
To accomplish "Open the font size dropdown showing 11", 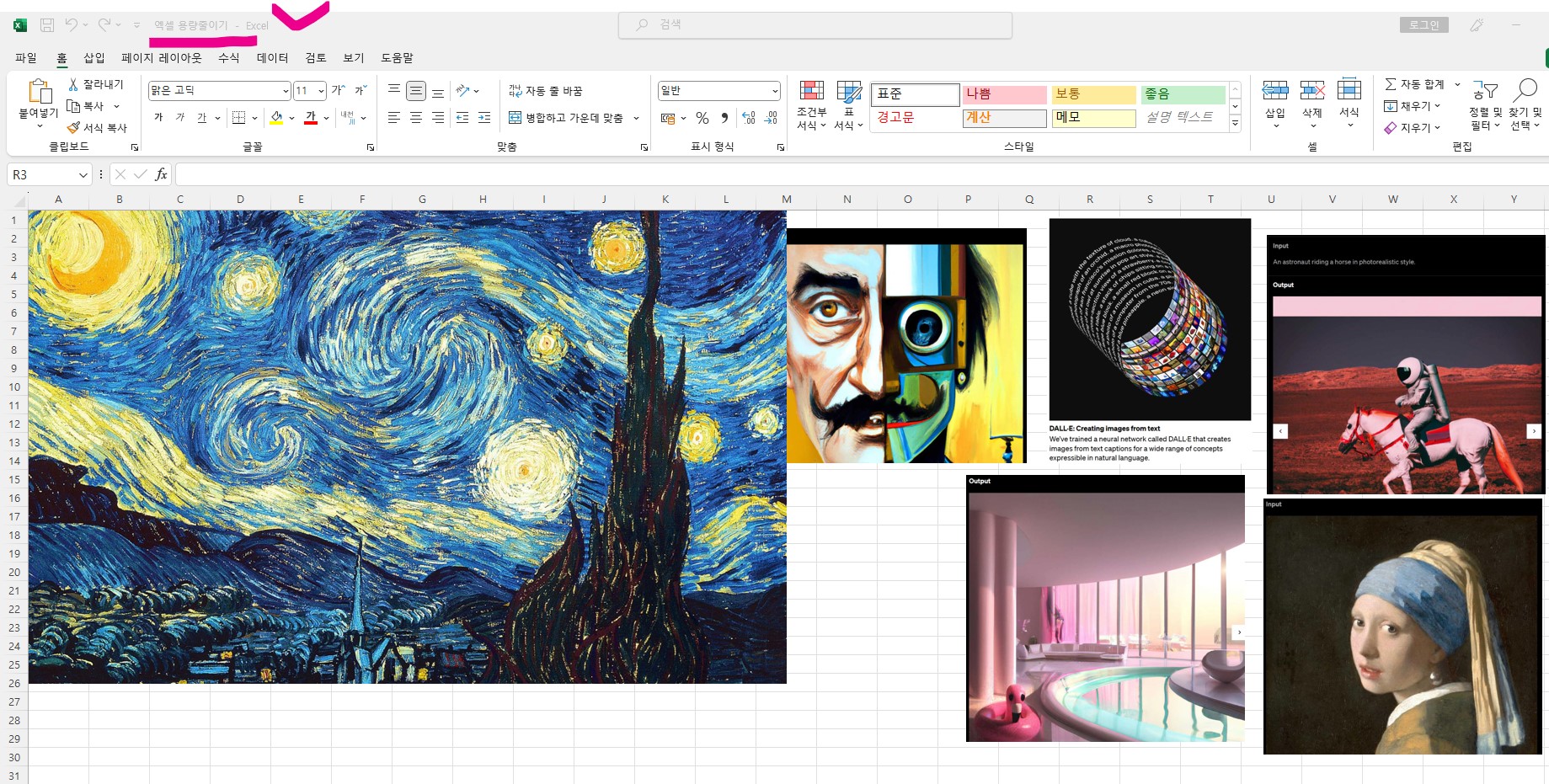I will pos(321,91).
